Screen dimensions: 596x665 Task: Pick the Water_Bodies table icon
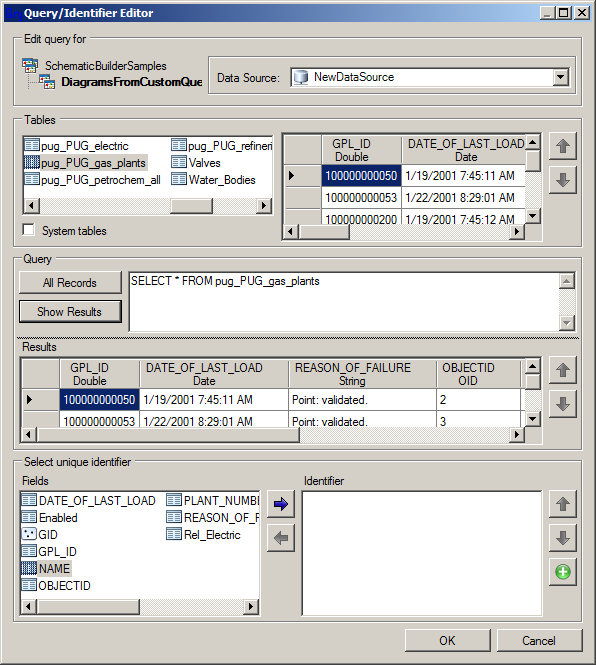179,179
